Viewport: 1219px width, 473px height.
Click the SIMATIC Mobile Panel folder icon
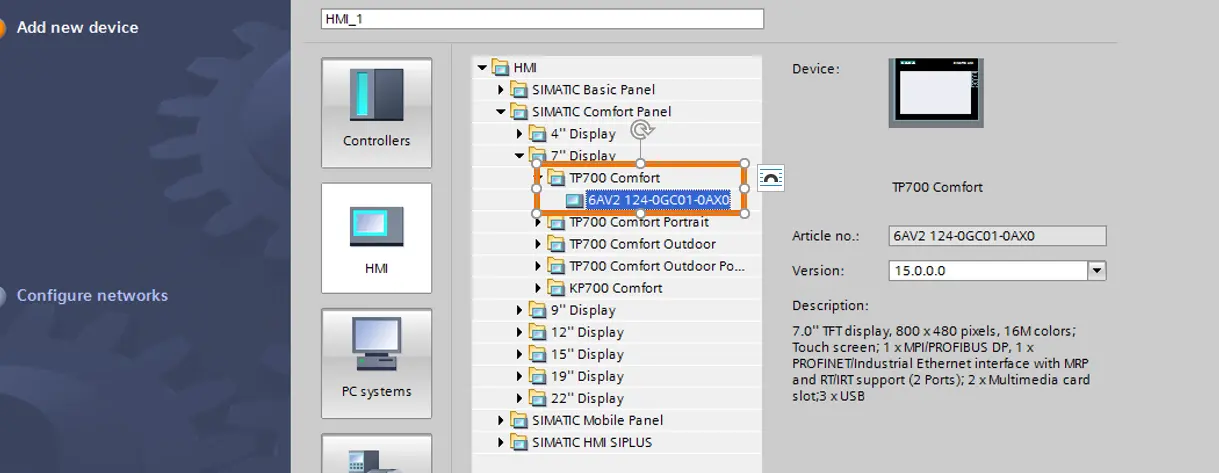pos(519,420)
